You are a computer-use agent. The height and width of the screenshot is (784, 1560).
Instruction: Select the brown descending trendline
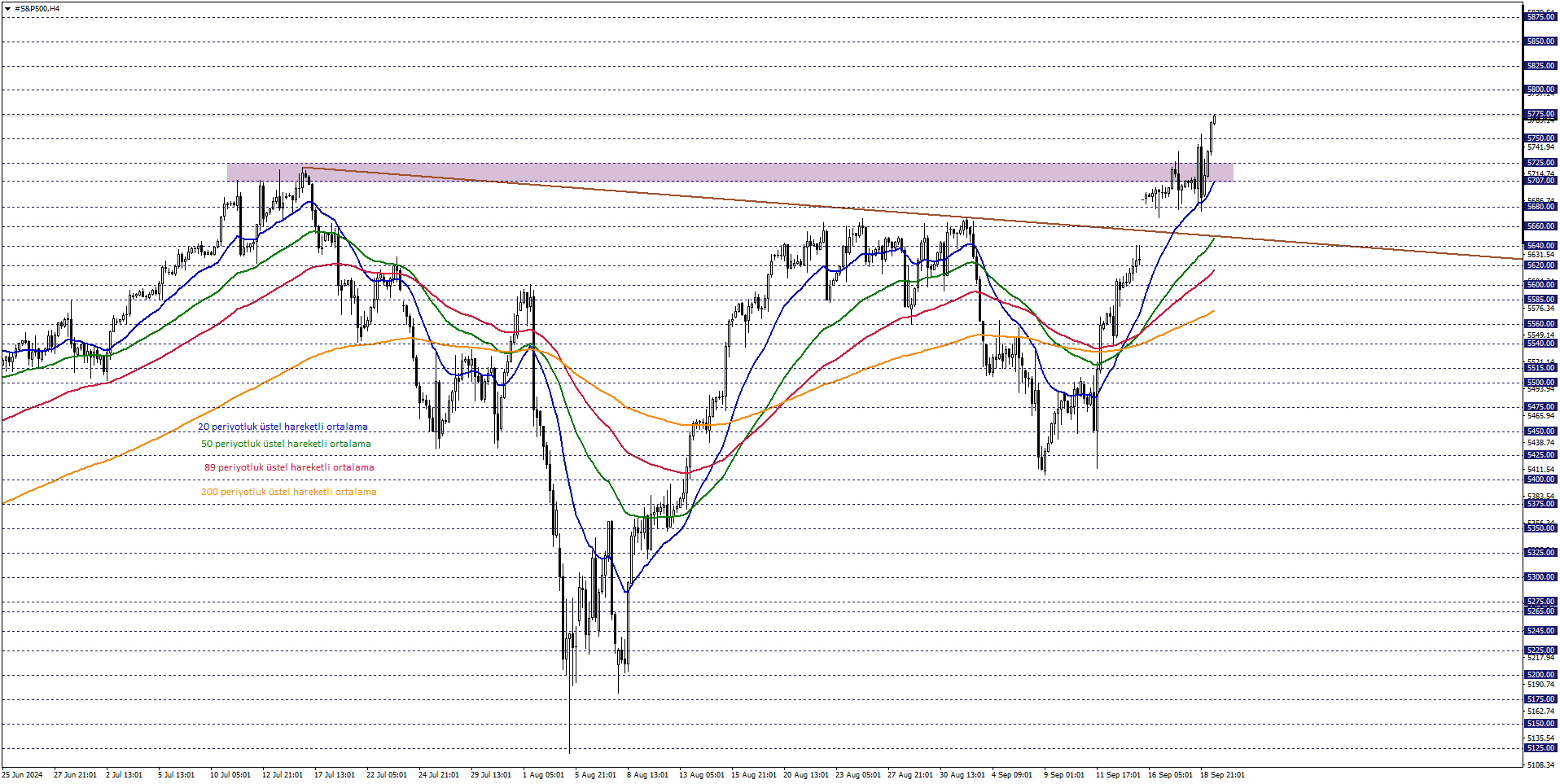point(912,213)
